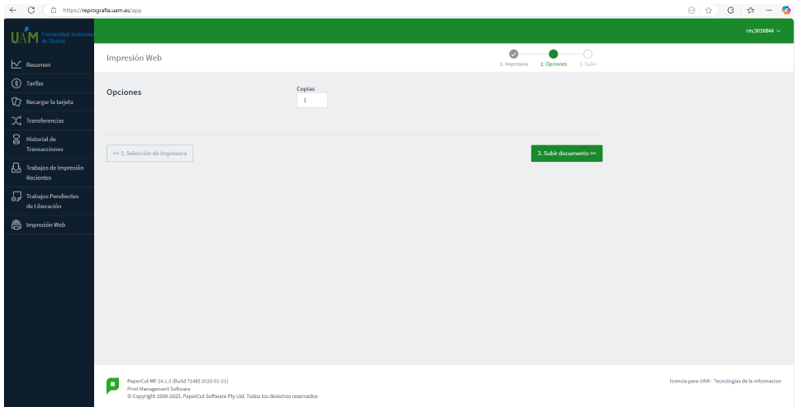Bookmark page with the star icon
This screenshot has height=407, width=798.
pos(708,10)
